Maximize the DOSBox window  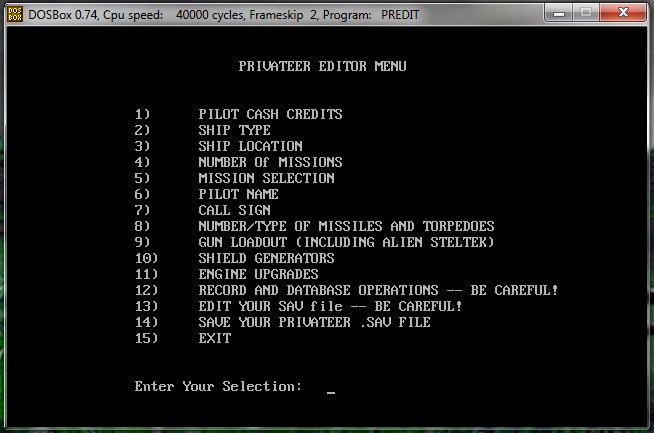pos(586,13)
